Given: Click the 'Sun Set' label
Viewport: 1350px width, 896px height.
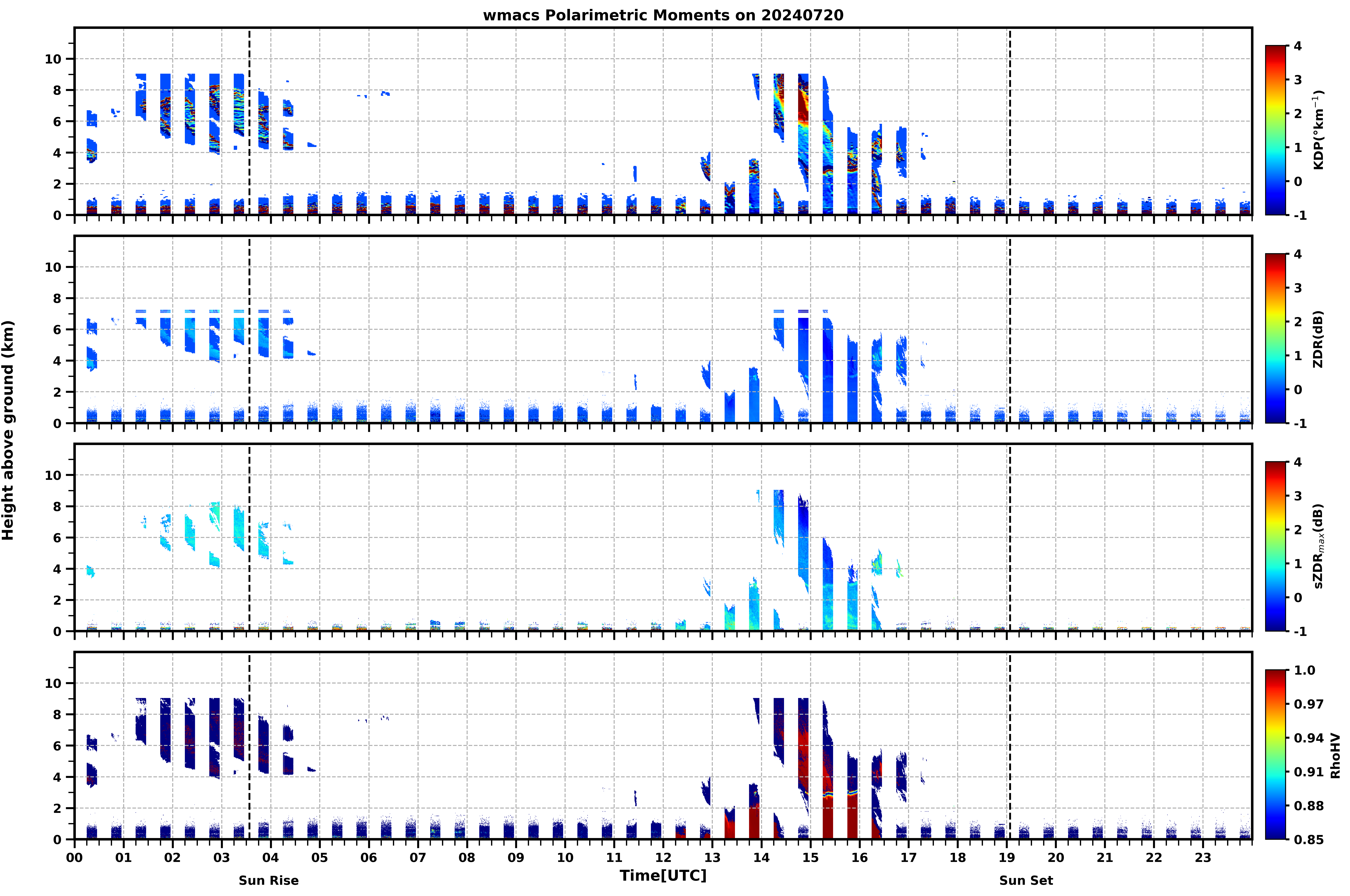Looking at the screenshot, I should [1026, 881].
